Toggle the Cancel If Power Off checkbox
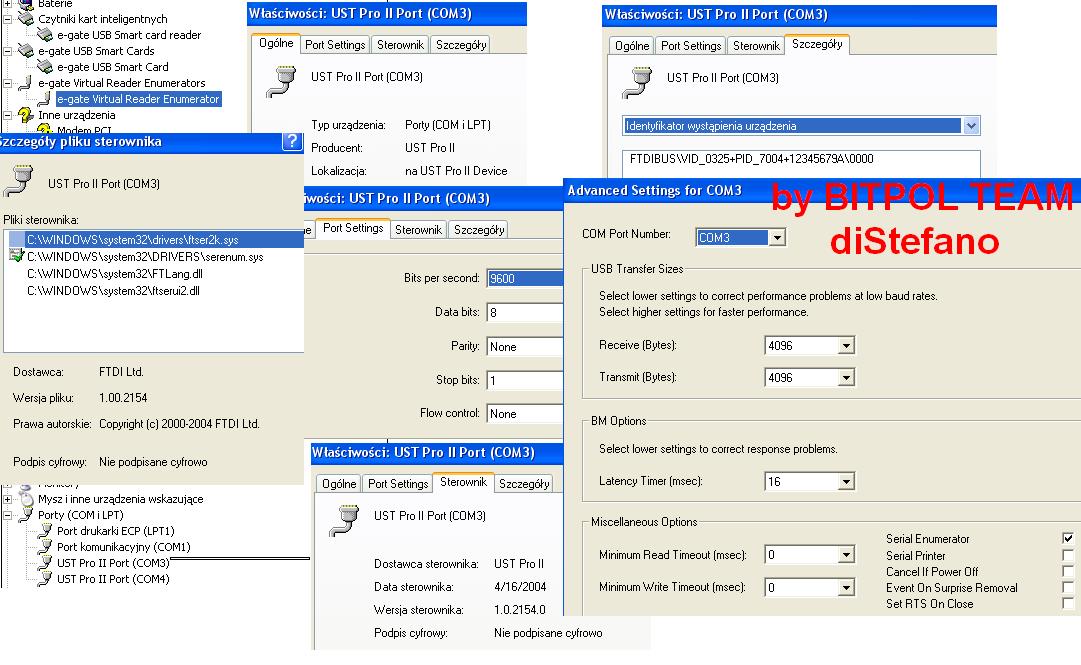The image size is (1081, 665). pyautogui.click(x=1068, y=571)
